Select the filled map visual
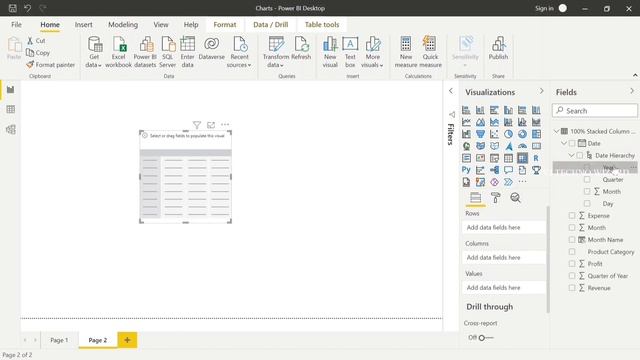This screenshot has height=360, width=640. tap(480, 146)
